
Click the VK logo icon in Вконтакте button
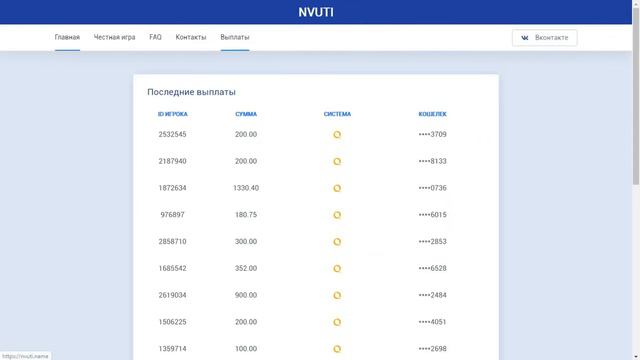[525, 38]
